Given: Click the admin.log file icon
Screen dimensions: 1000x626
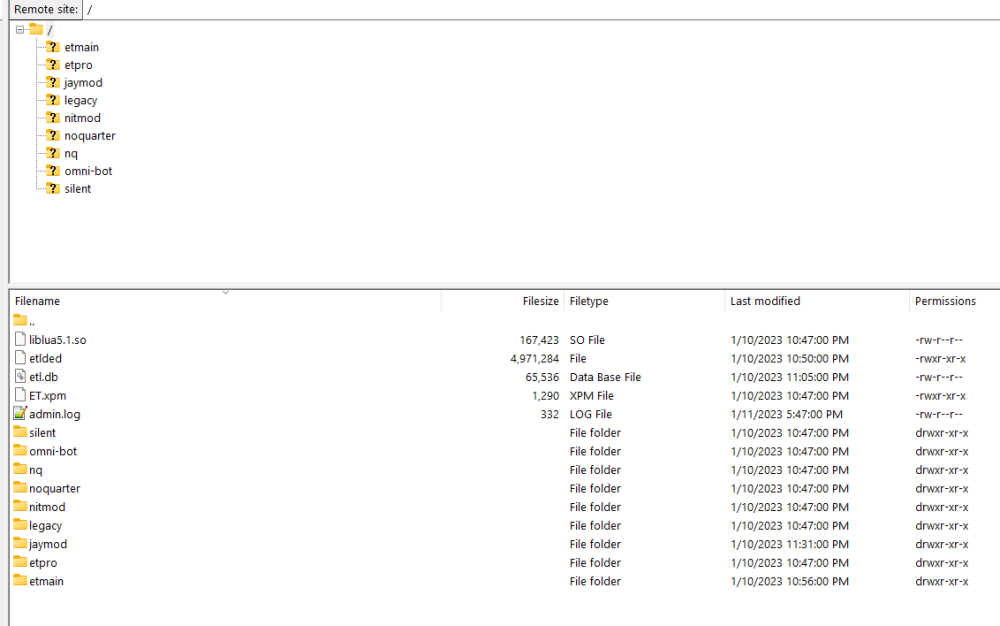Looking at the screenshot, I should pyautogui.click(x=21, y=414).
